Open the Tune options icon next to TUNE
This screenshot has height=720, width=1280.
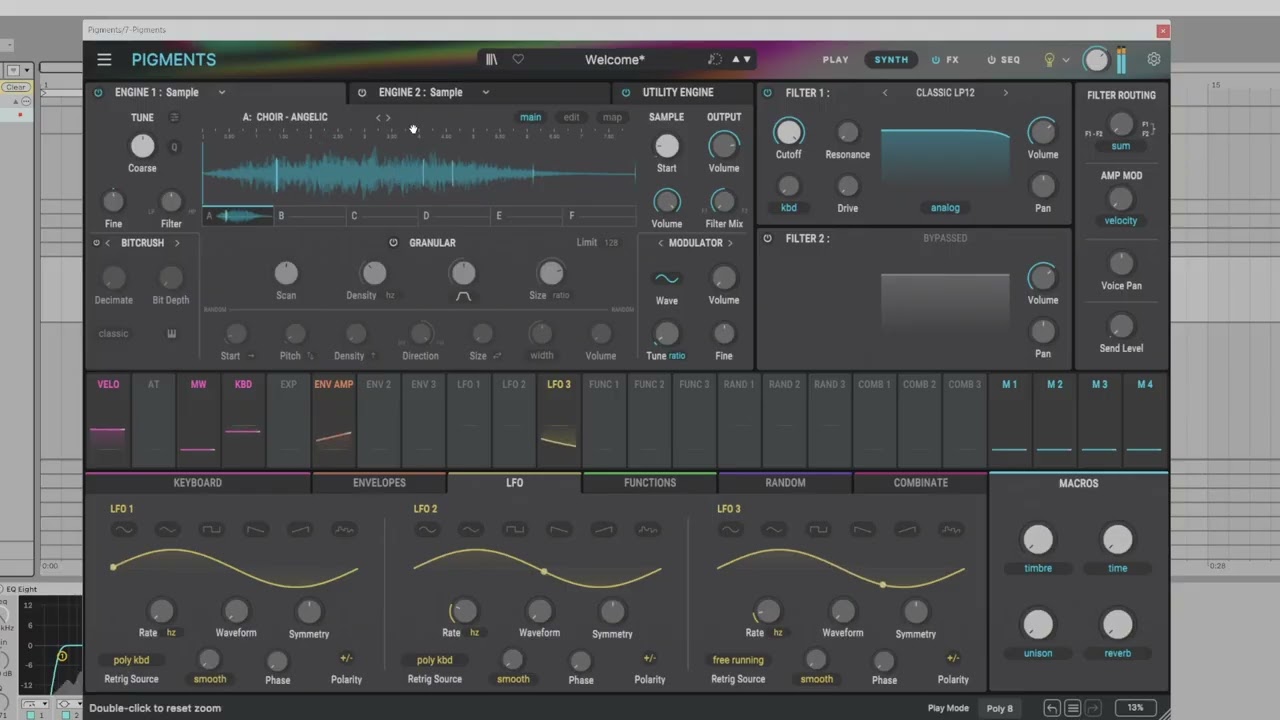pos(174,117)
